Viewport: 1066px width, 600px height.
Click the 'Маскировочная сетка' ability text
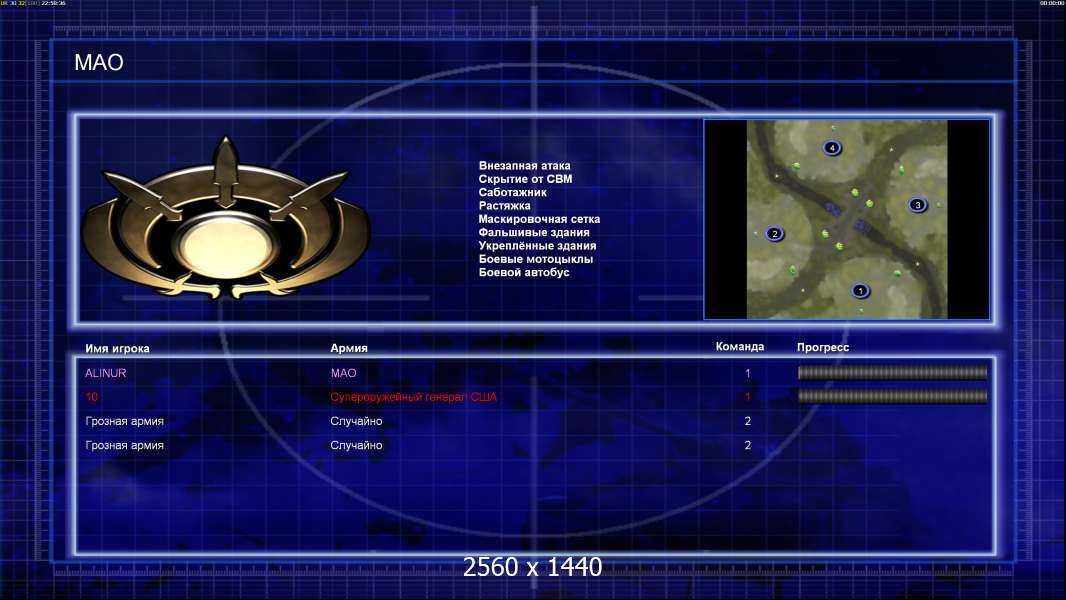click(539, 219)
